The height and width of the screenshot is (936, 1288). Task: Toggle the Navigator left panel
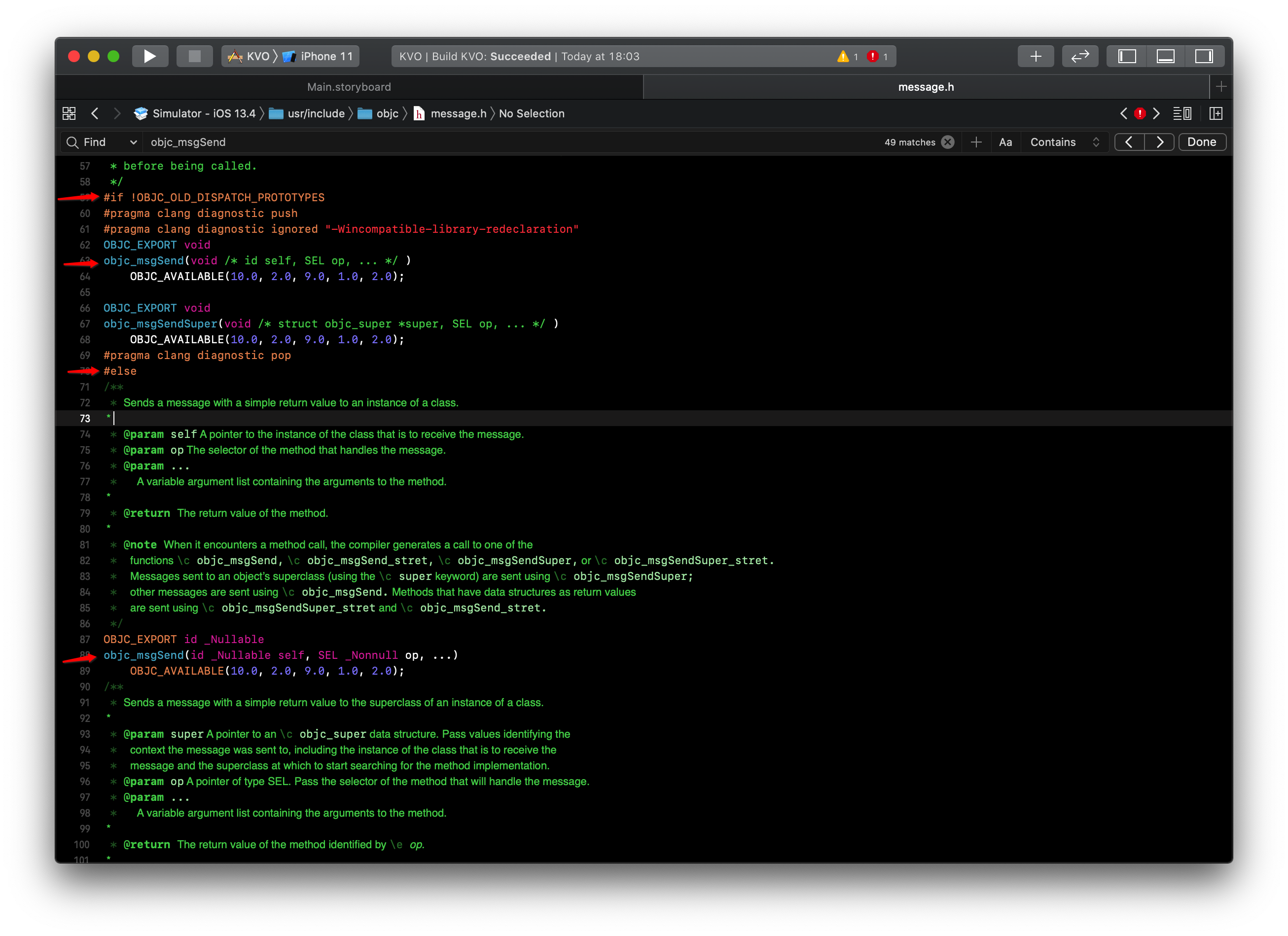[x=1127, y=56]
